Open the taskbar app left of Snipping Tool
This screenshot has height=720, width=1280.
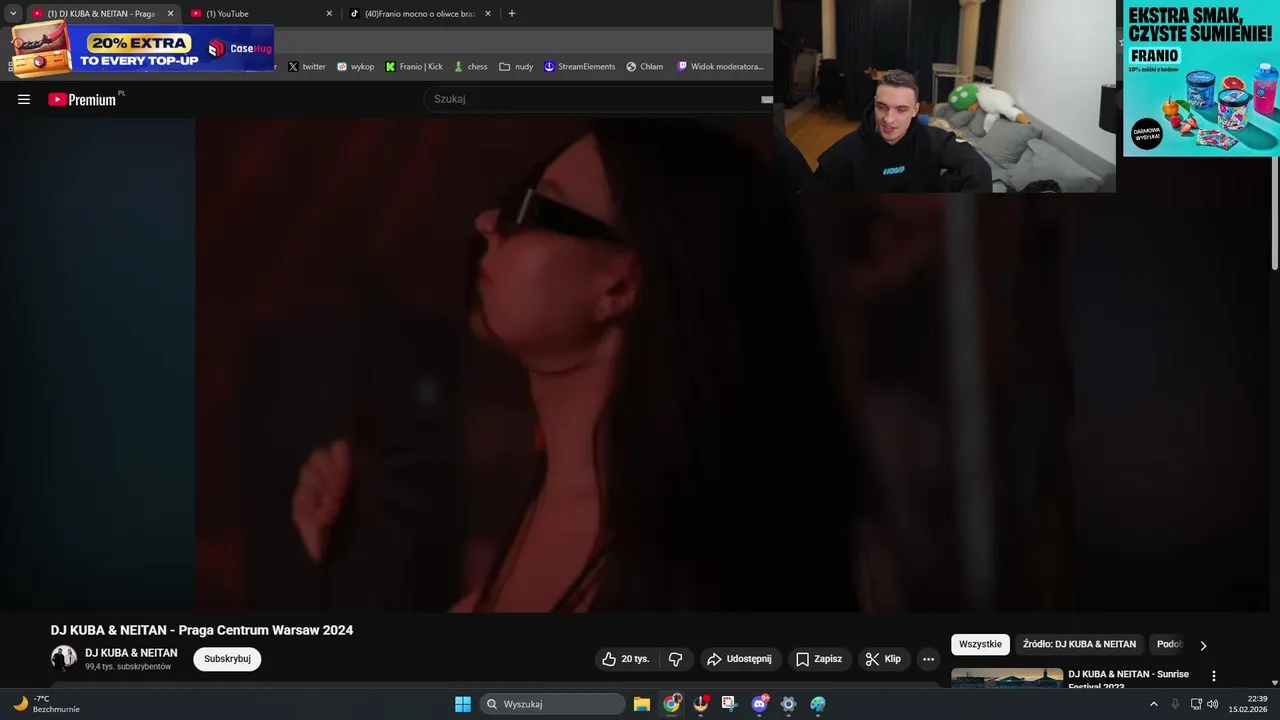click(x=701, y=704)
